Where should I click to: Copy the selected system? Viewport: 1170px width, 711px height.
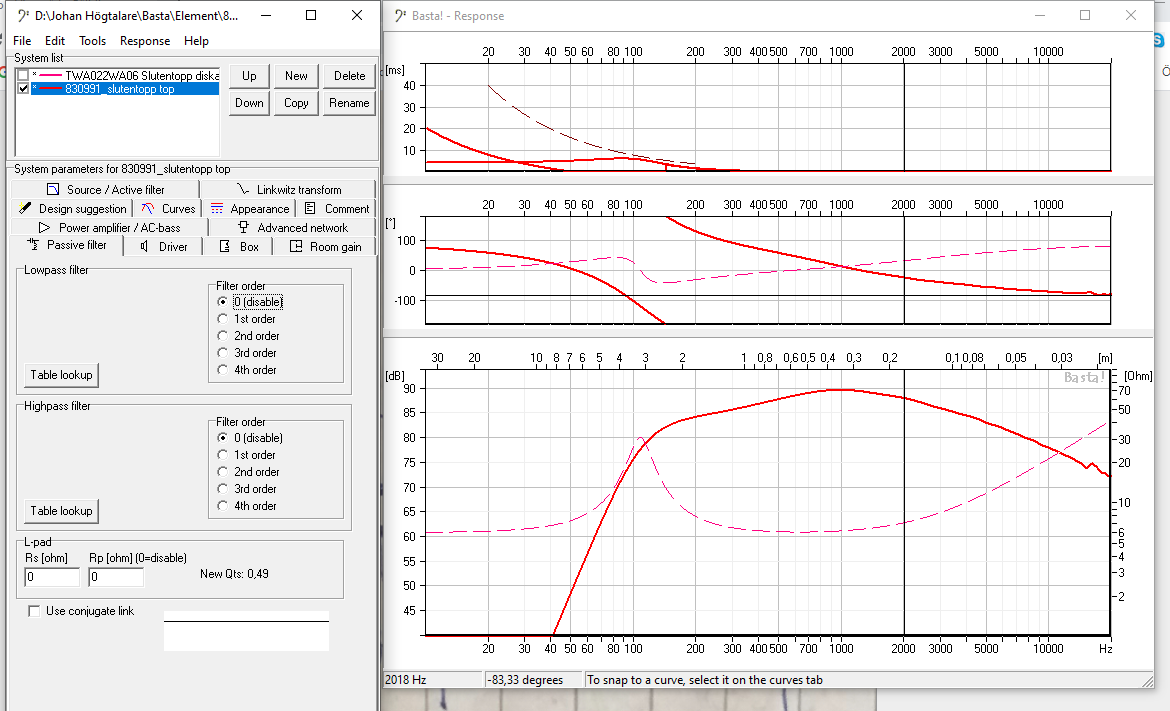296,103
